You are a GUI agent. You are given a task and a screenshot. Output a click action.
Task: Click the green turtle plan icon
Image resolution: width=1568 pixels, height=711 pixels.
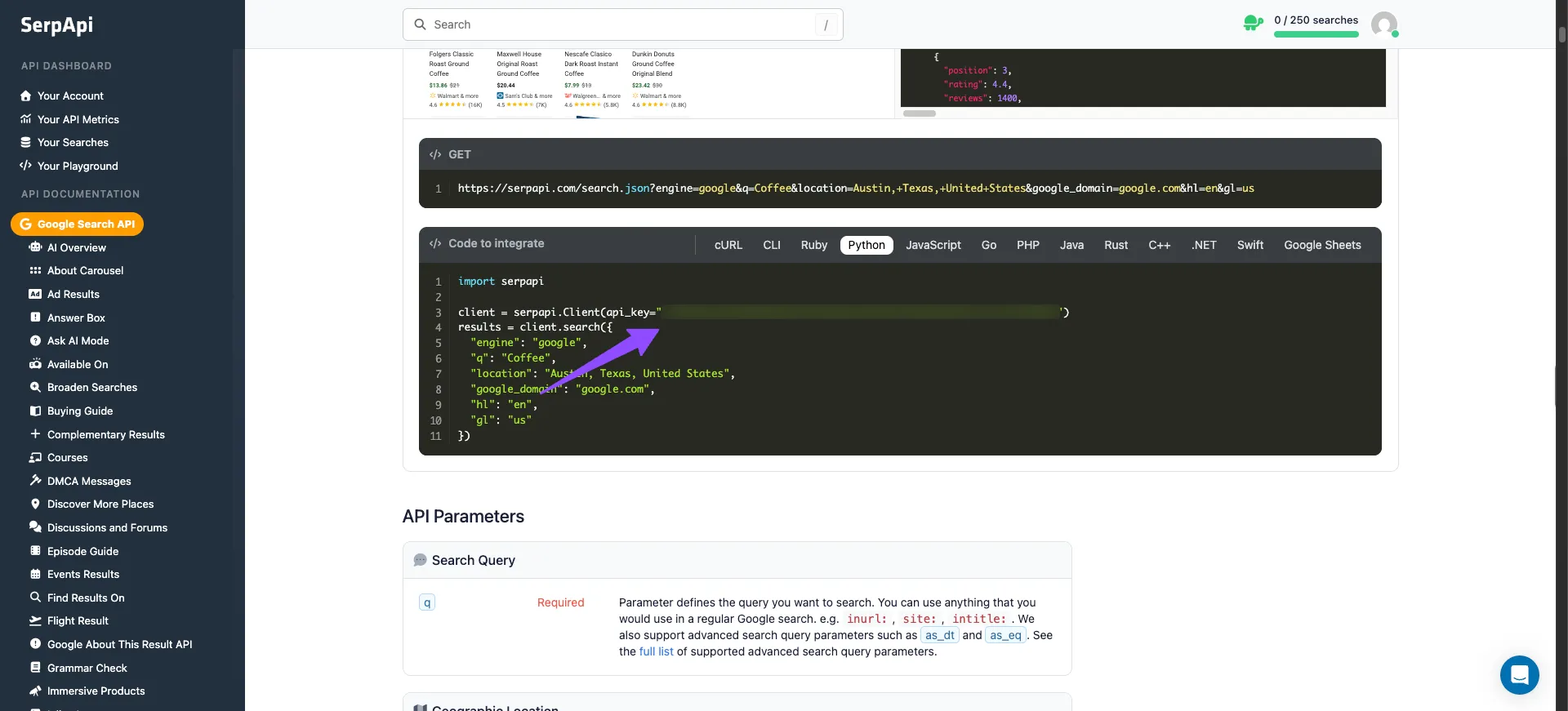1253,24
